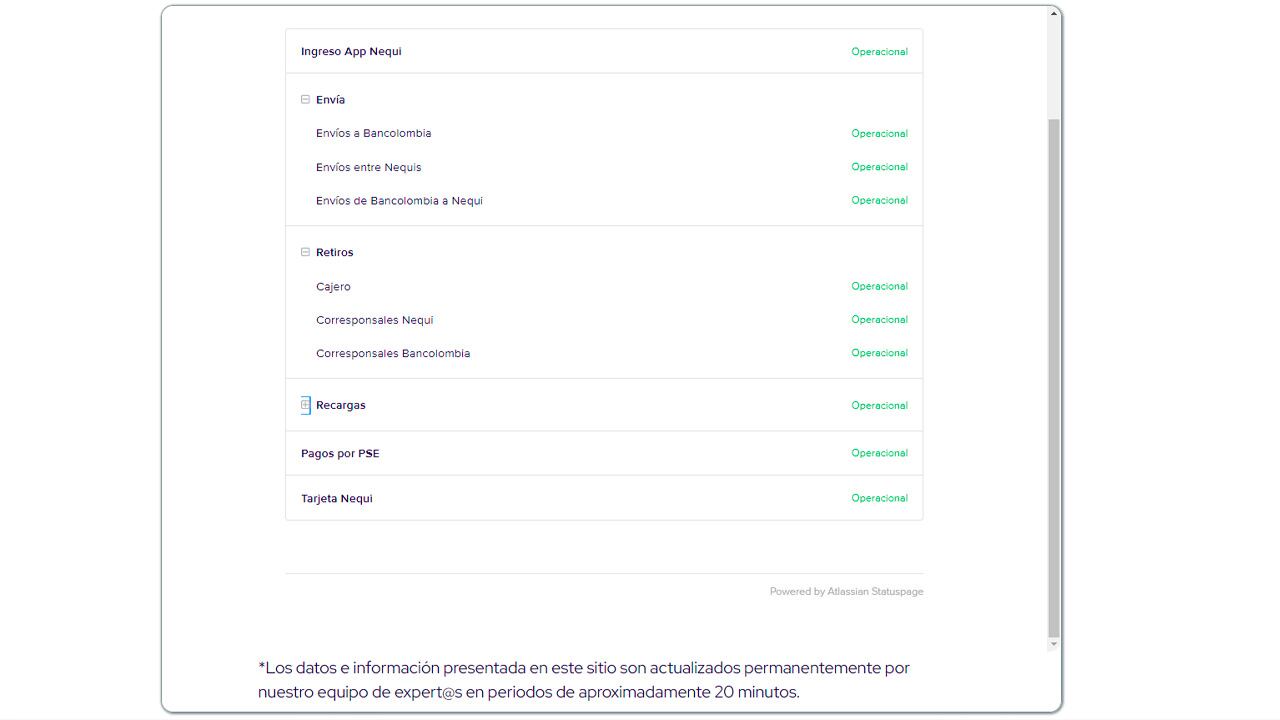Click the scrollbar down arrow
1280x720 pixels.
1053,644
